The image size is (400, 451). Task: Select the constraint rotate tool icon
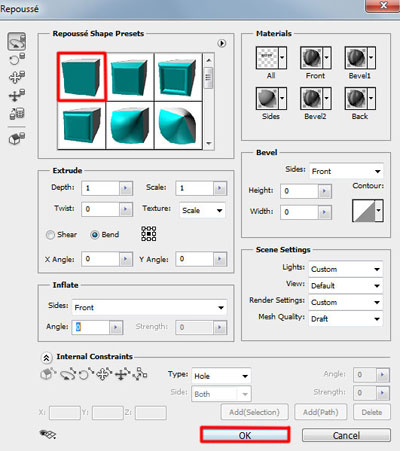68,375
